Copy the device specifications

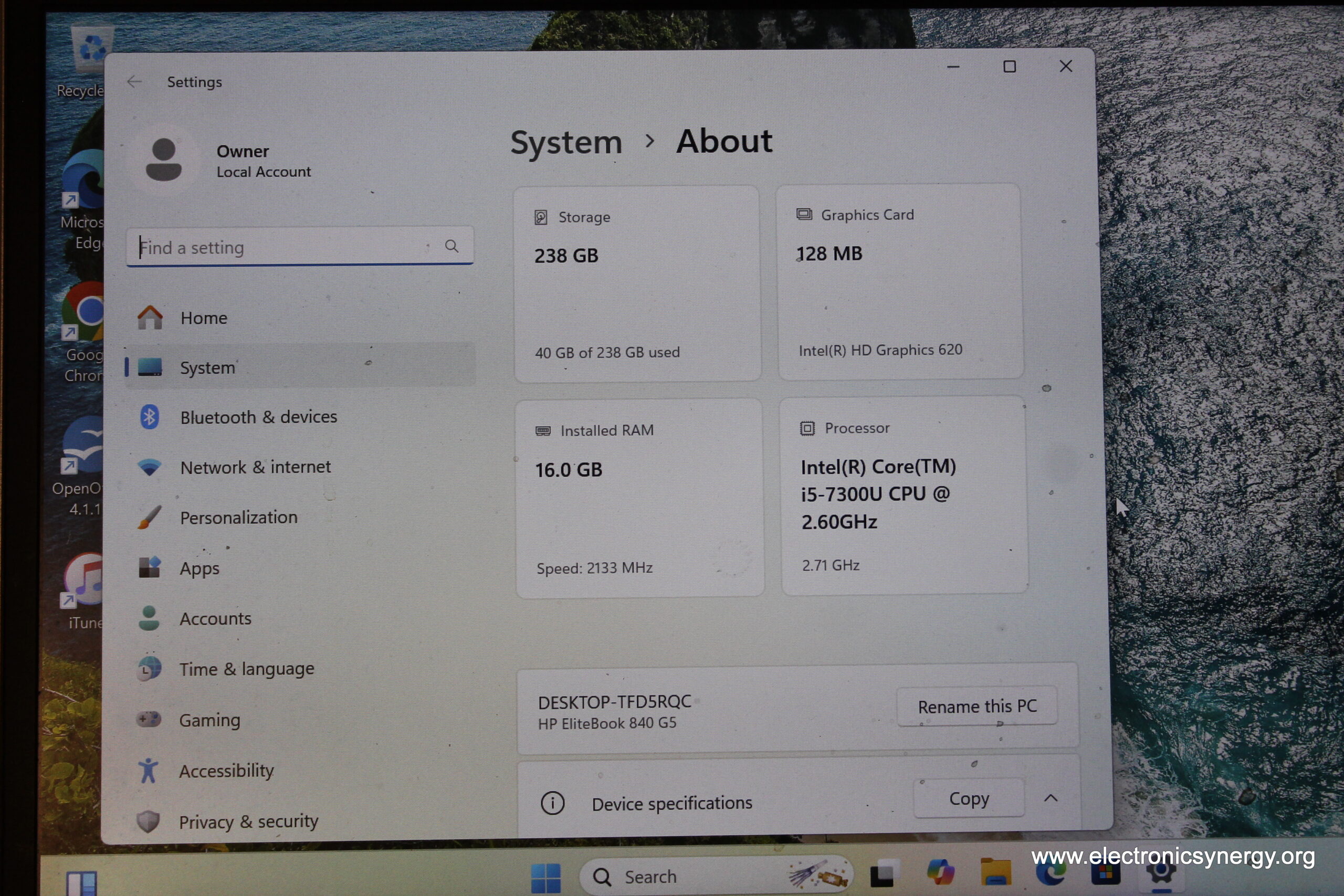(x=969, y=798)
